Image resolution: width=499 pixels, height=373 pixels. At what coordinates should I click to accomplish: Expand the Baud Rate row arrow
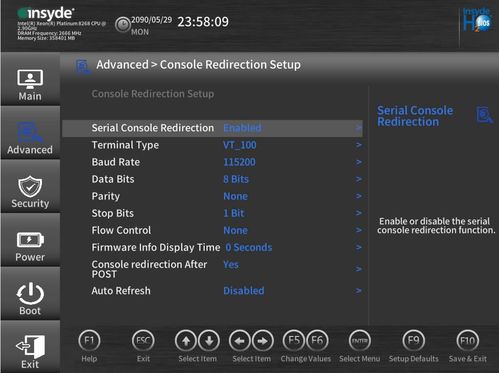tap(359, 162)
